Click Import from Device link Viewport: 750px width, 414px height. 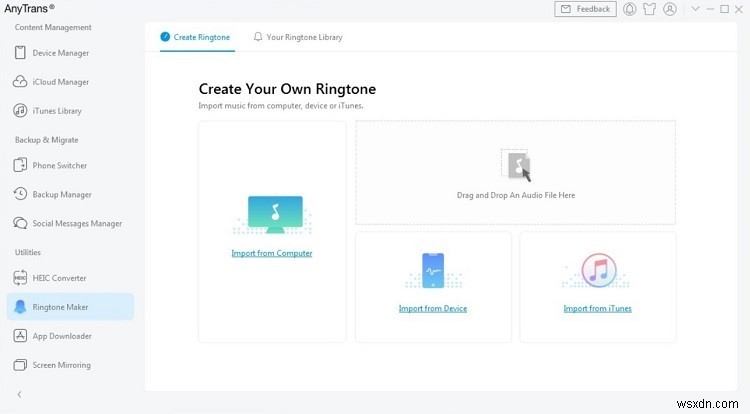tap(433, 308)
